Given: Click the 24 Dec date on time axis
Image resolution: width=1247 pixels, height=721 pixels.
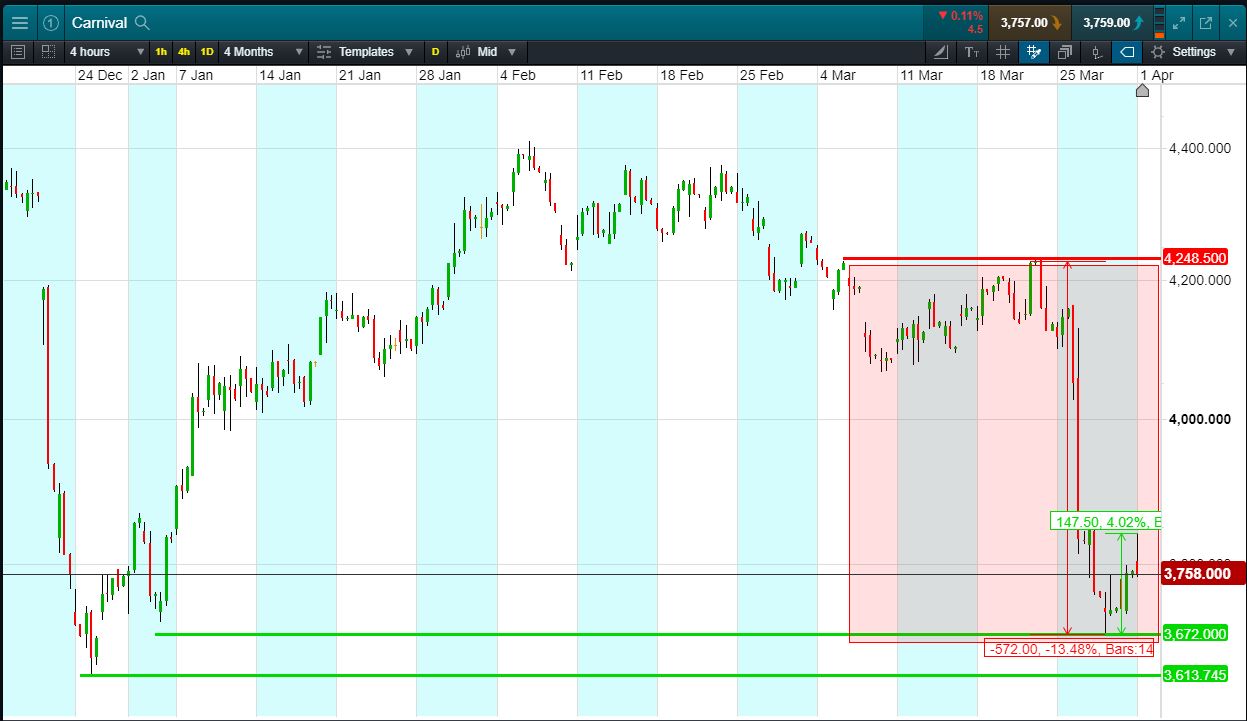Looking at the screenshot, I should pyautogui.click(x=100, y=75).
